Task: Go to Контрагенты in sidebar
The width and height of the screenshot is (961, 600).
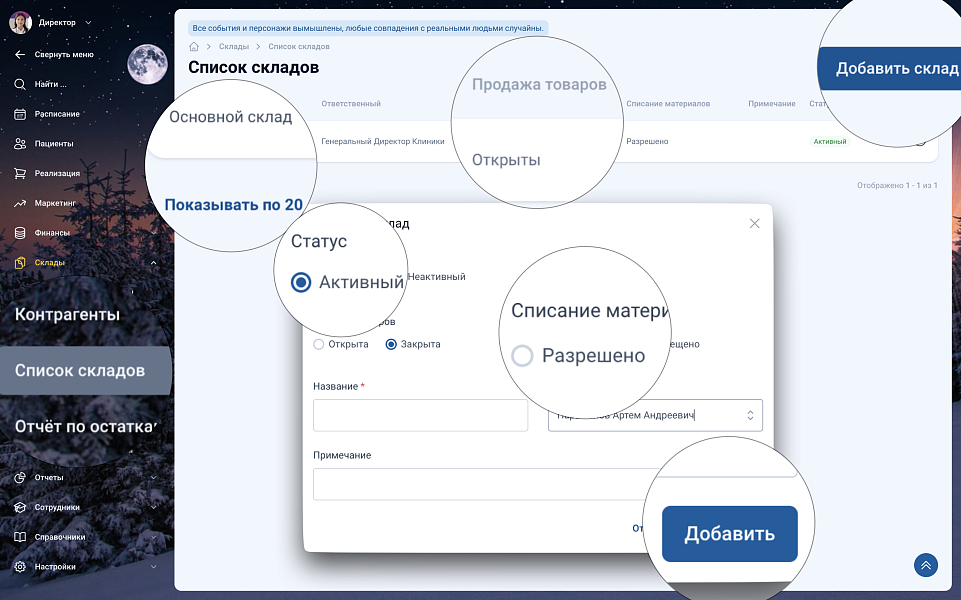Action: point(67,315)
